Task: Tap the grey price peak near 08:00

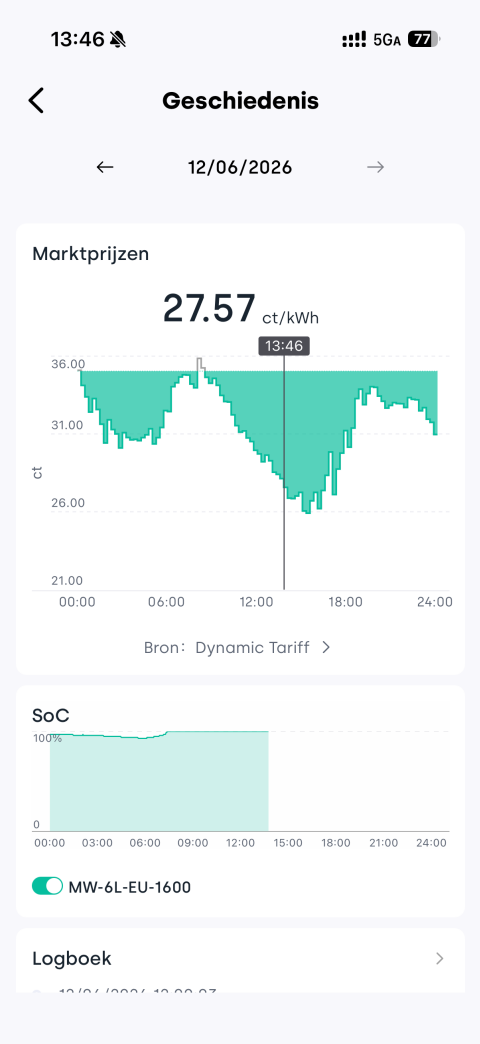Action: (x=200, y=365)
